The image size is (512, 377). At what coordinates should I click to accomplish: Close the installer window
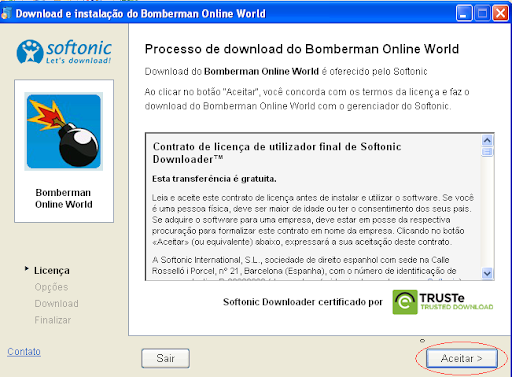[x=500, y=13]
